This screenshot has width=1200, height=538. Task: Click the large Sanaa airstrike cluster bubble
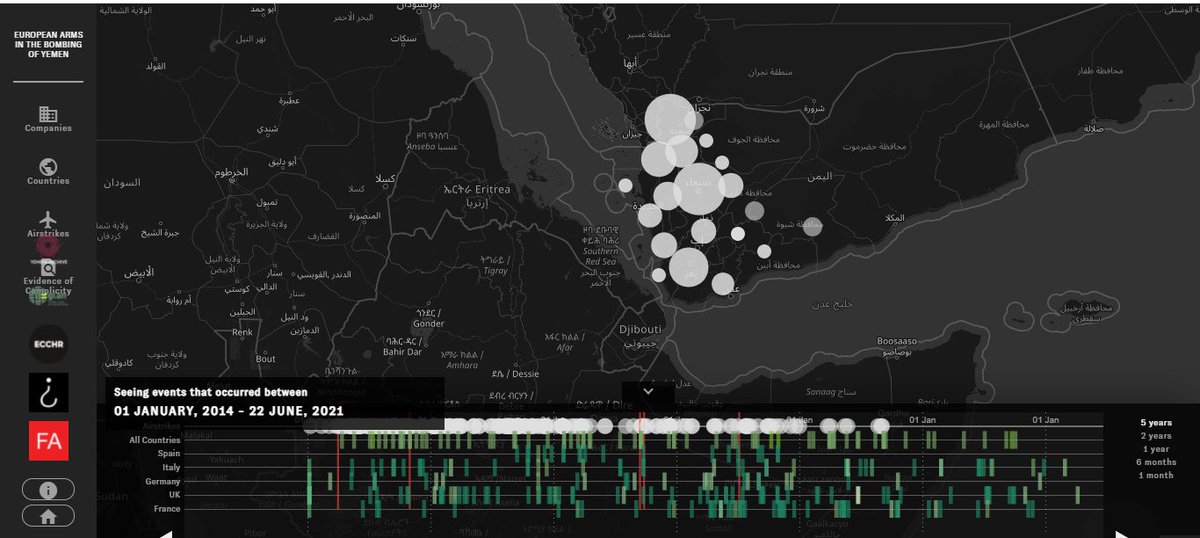700,189
